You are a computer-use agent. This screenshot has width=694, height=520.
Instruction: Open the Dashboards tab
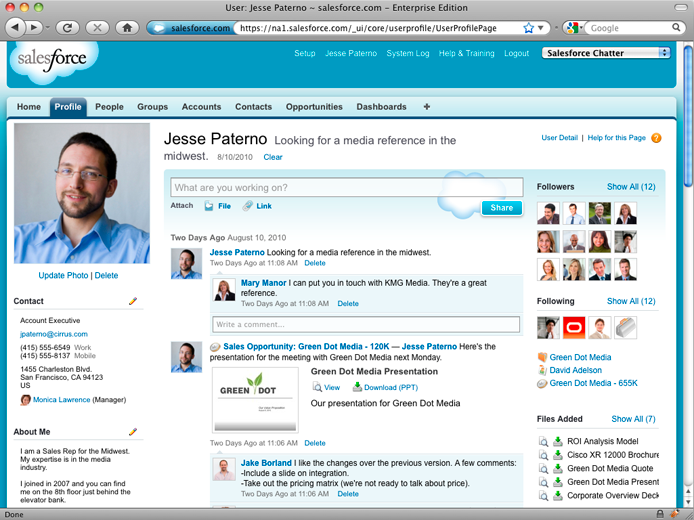(x=382, y=107)
